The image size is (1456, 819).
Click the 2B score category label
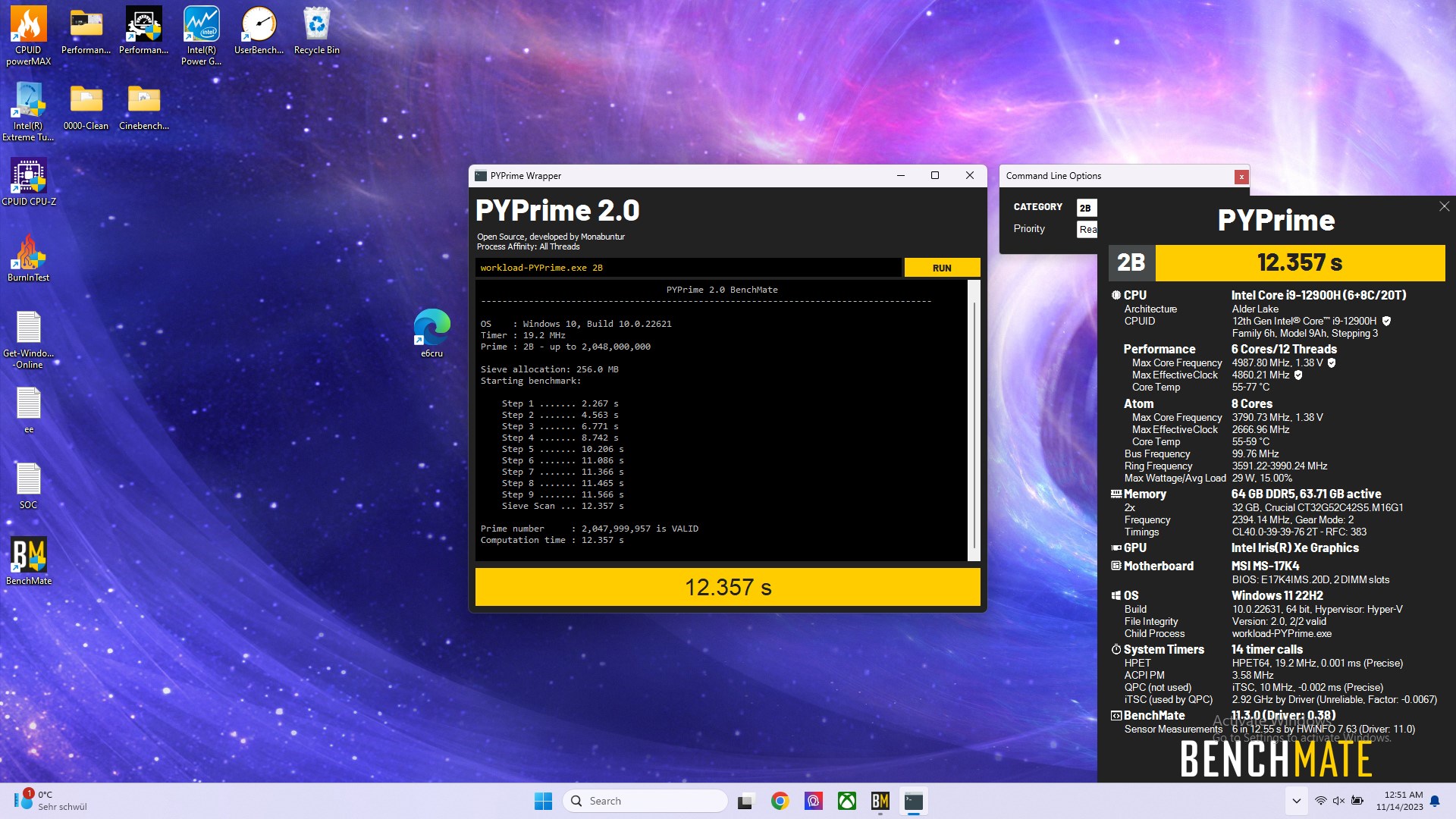(x=1131, y=262)
